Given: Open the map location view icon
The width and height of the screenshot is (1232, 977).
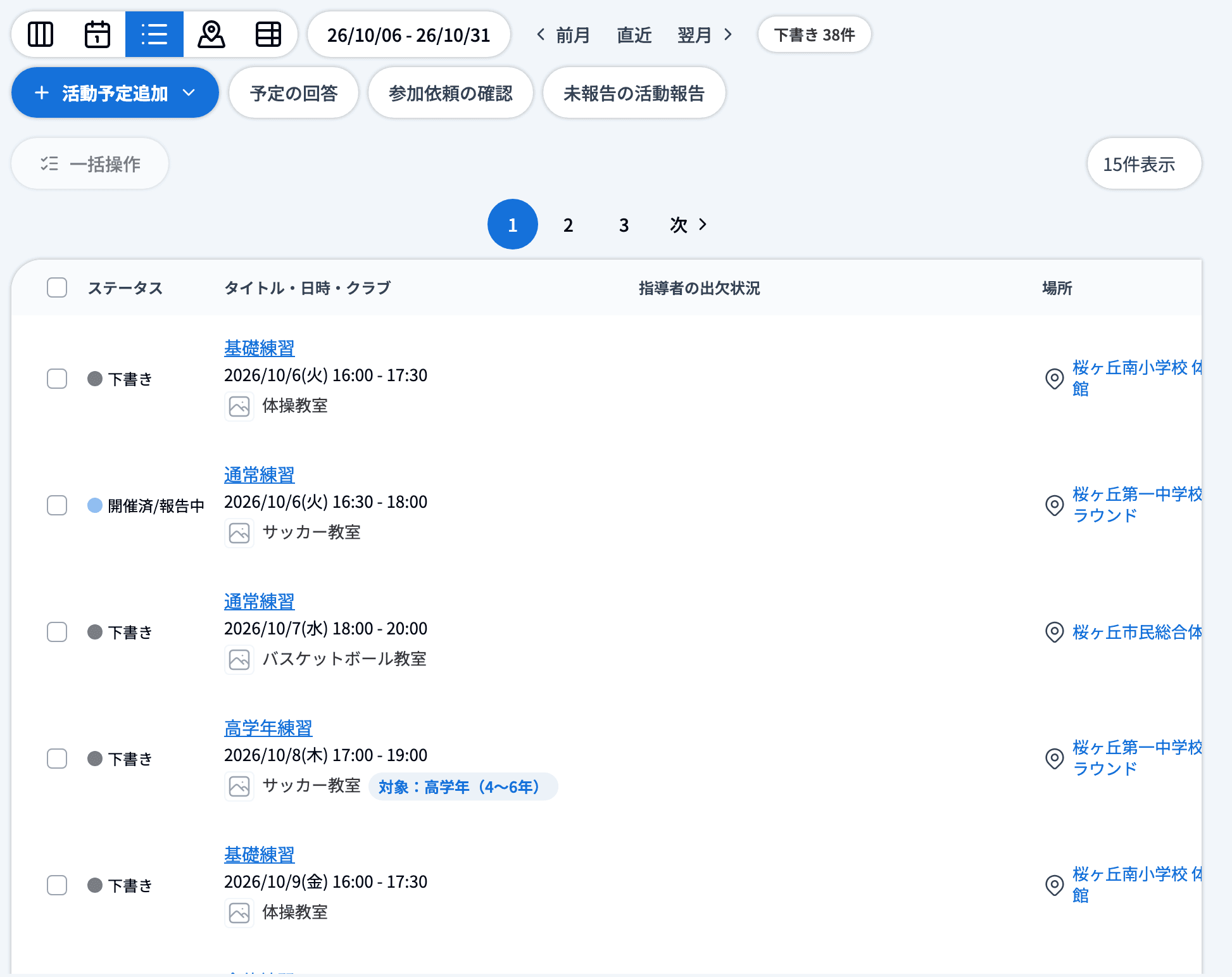Looking at the screenshot, I should [211, 34].
